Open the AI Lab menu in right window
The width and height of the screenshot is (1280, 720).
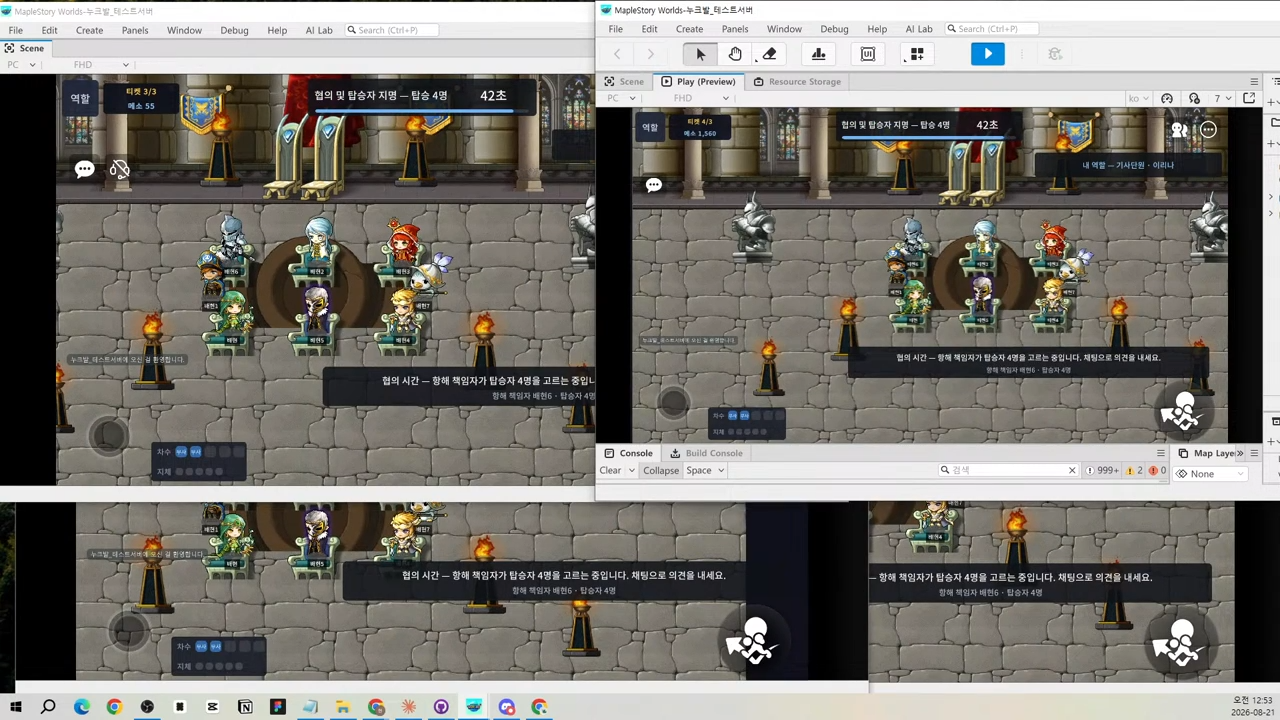tap(919, 29)
